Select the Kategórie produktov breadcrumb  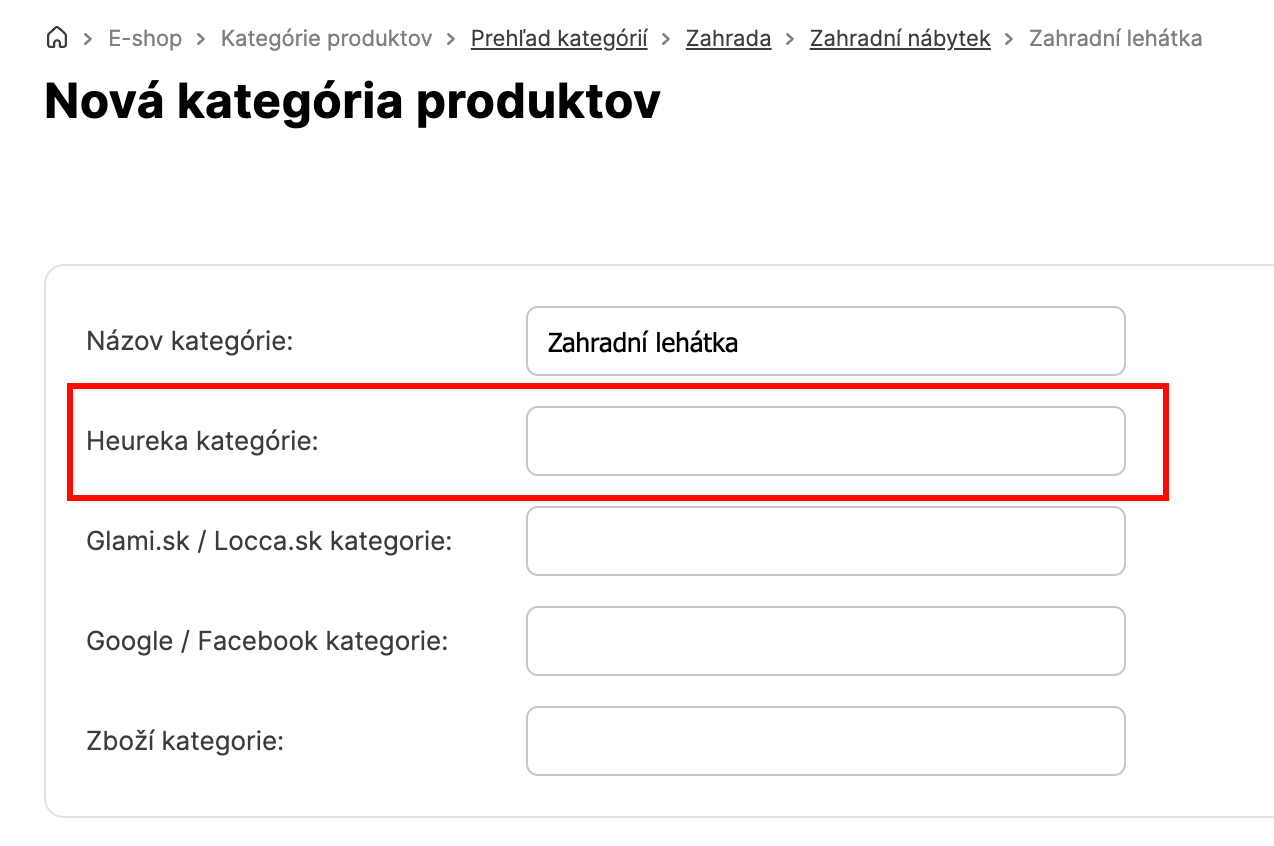(x=326, y=39)
